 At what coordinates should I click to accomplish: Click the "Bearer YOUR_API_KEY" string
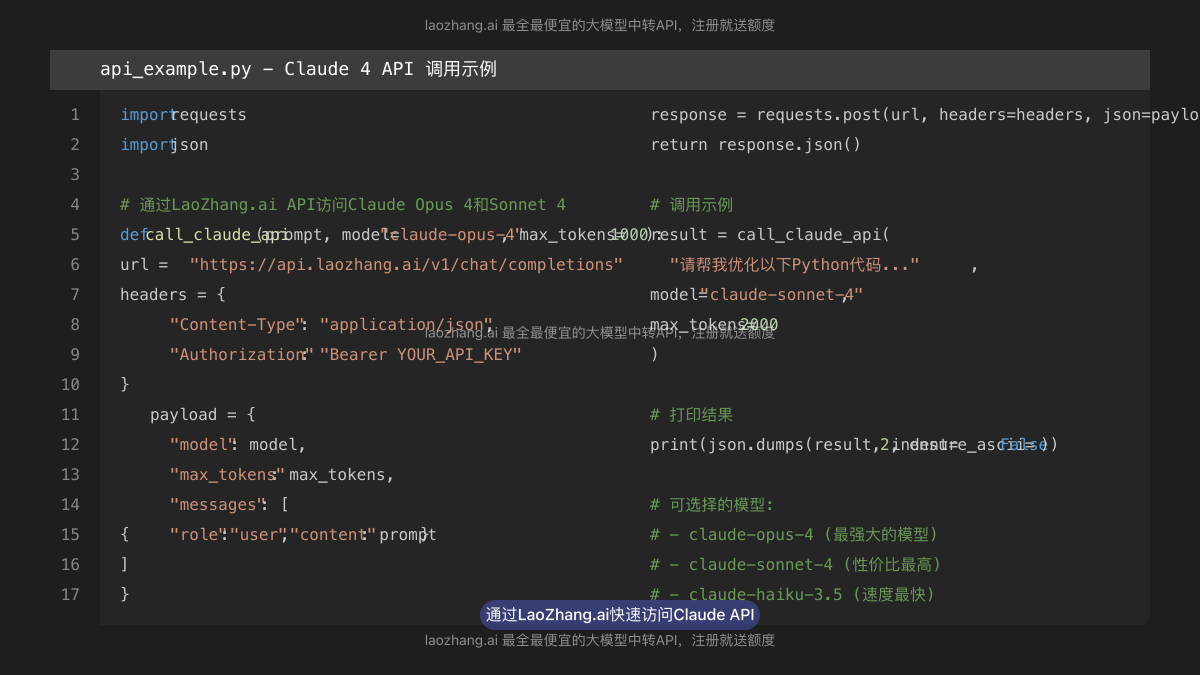[x=421, y=355]
